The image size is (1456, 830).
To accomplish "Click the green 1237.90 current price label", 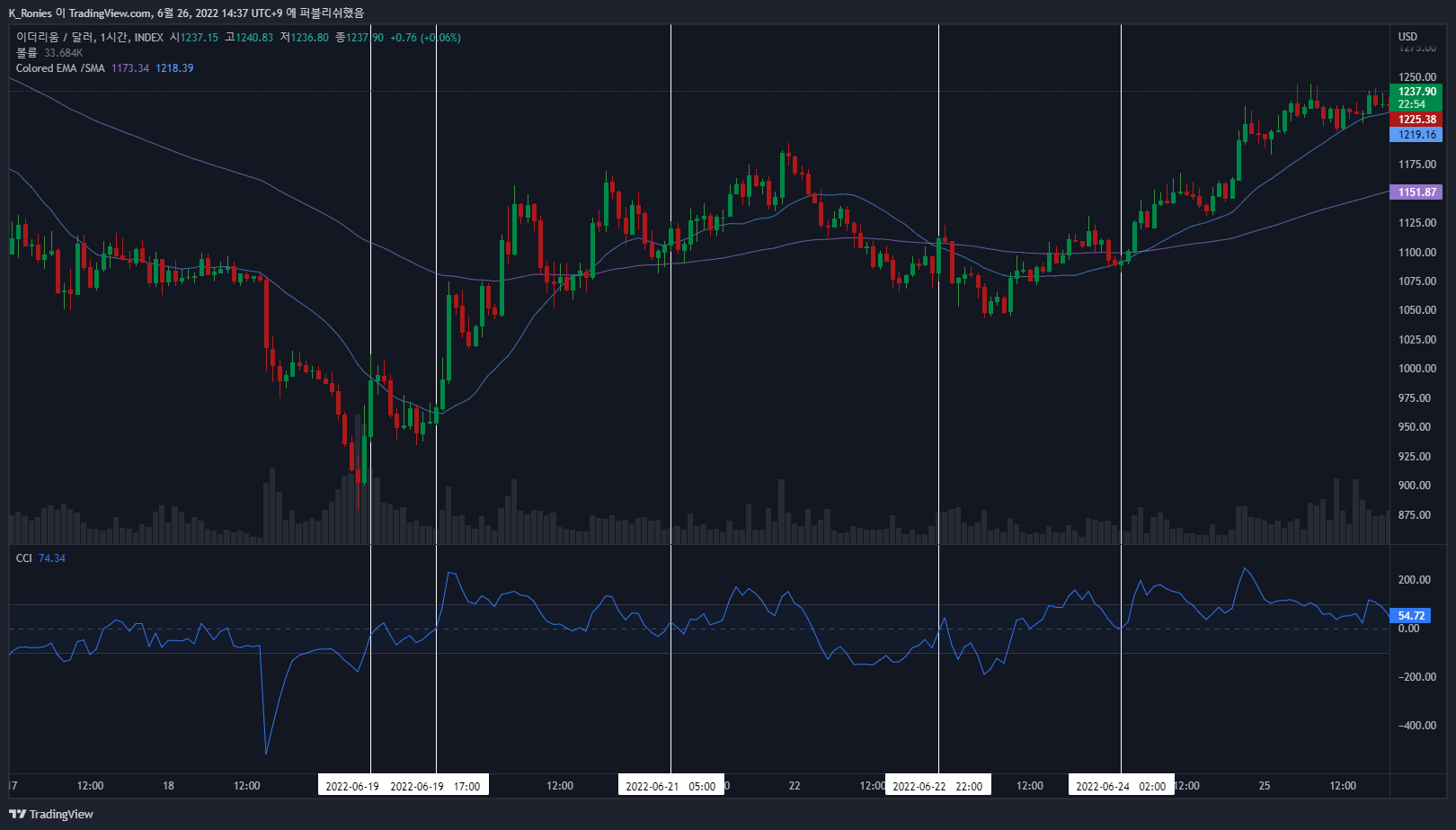I will 1416,91.
